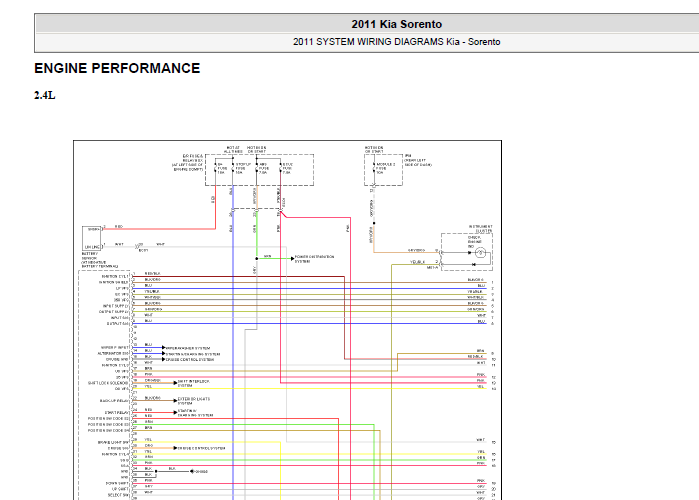Image resolution: width=699 pixels, height=500 pixels.
Task: Click the "IPM (REAR LEFT SIDE OF DASH)" label
Action: (x=418, y=160)
